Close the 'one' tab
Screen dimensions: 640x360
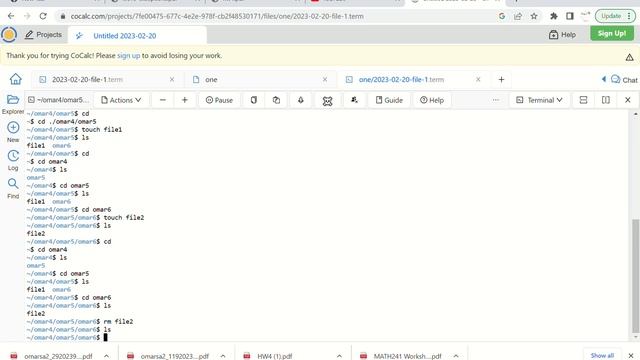click(325, 80)
